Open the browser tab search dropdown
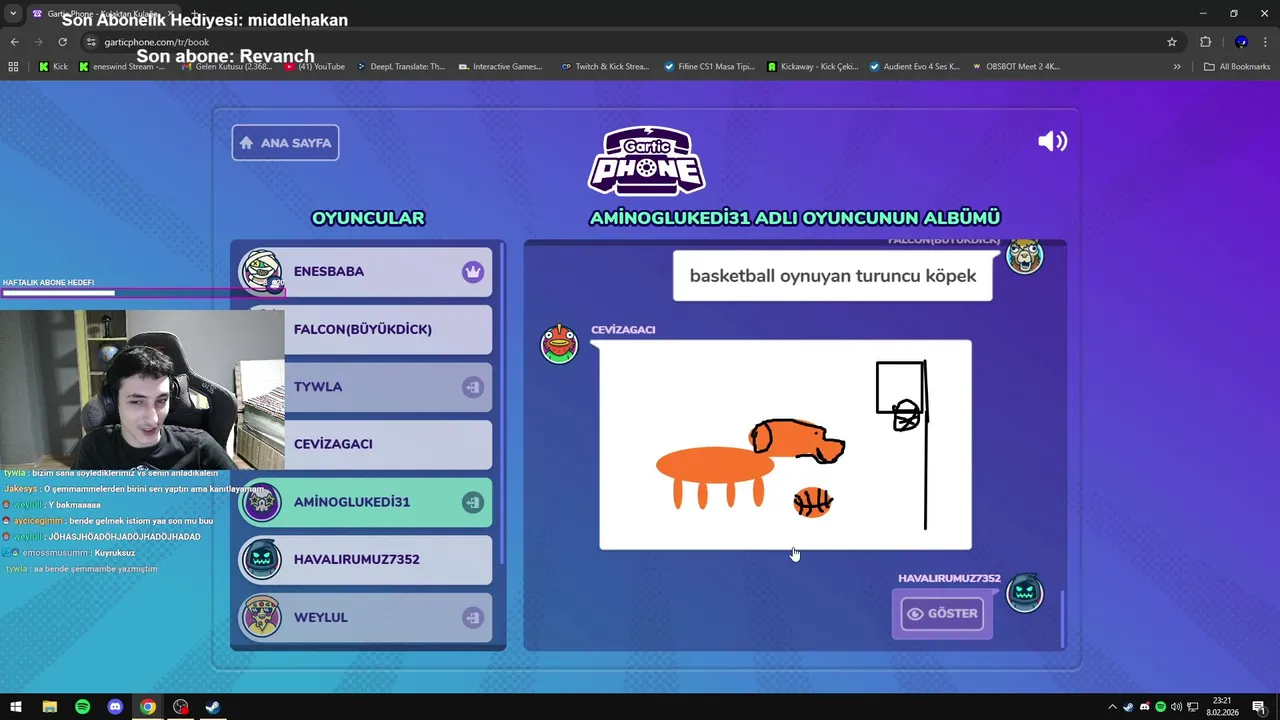1280x720 pixels. click(13, 14)
